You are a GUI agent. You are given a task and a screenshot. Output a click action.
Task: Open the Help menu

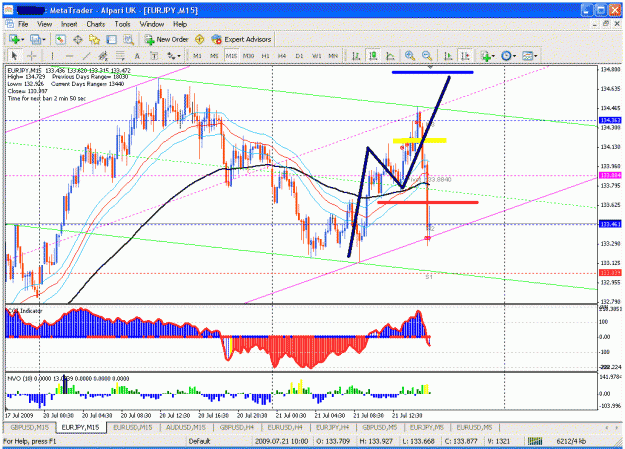click(180, 24)
